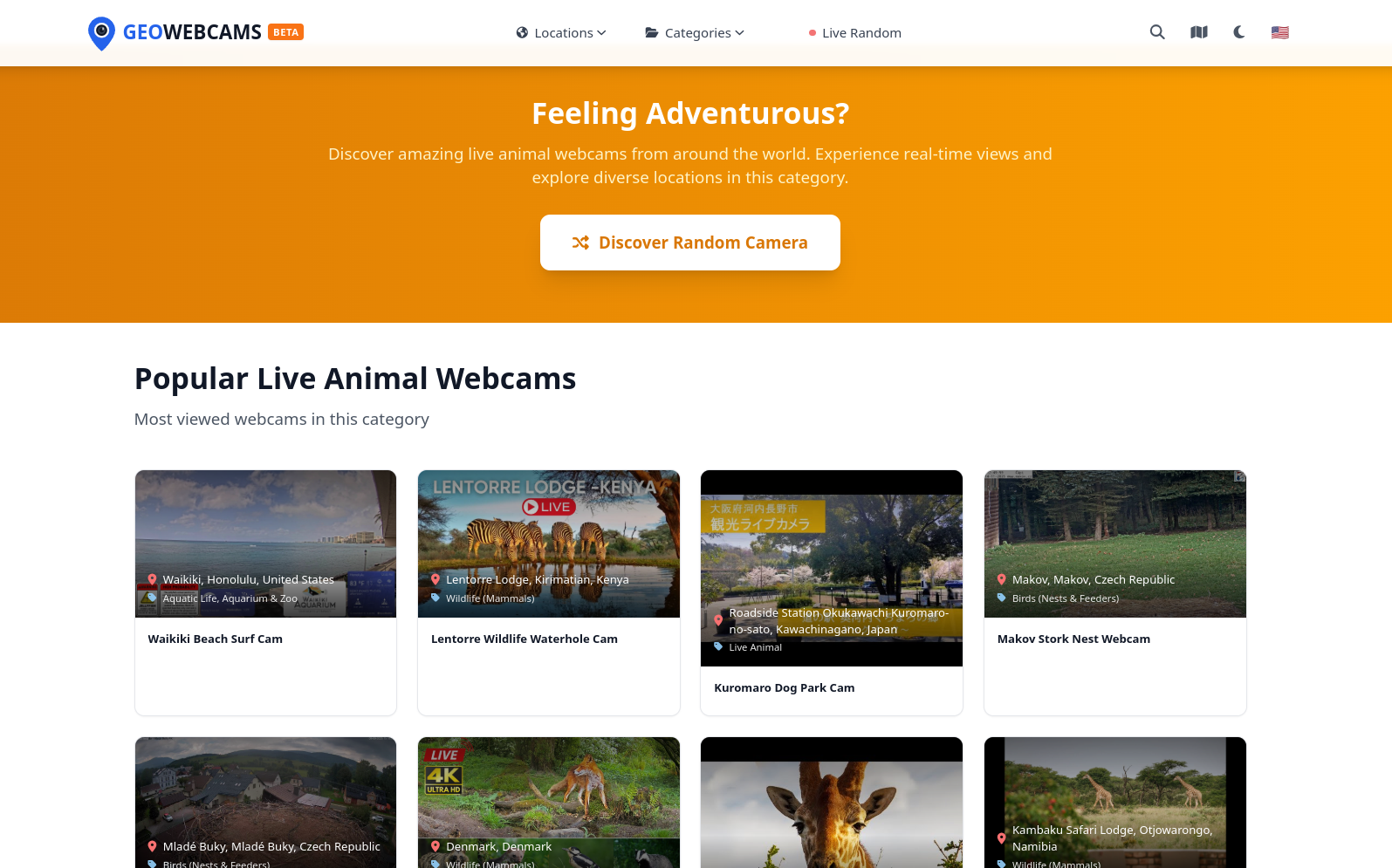Click Discover Random Camera button
This screenshot has width=1392, height=868.
pos(690,243)
